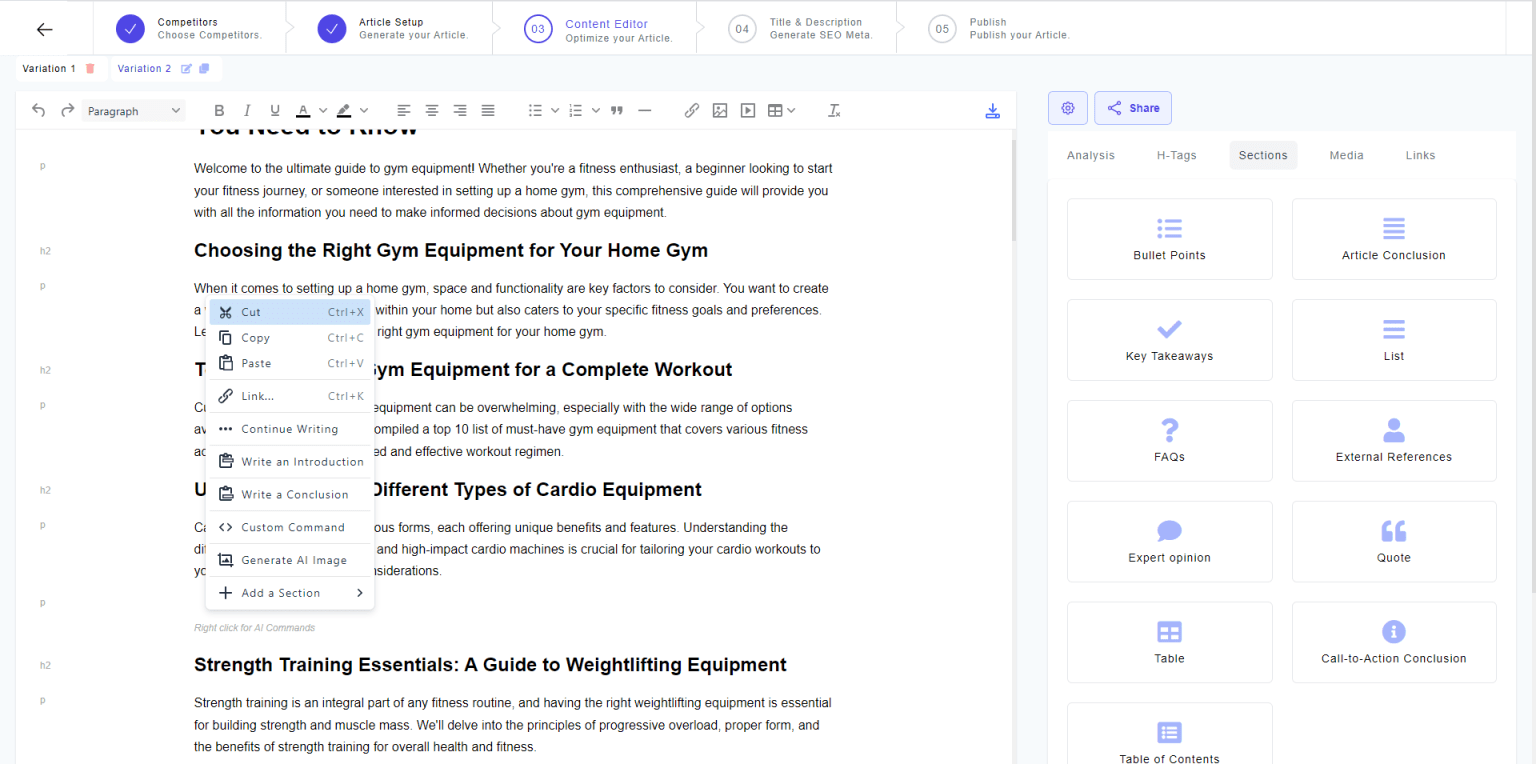Image resolution: width=1536 pixels, height=764 pixels.
Task: Click the Share button
Action: tap(1133, 108)
